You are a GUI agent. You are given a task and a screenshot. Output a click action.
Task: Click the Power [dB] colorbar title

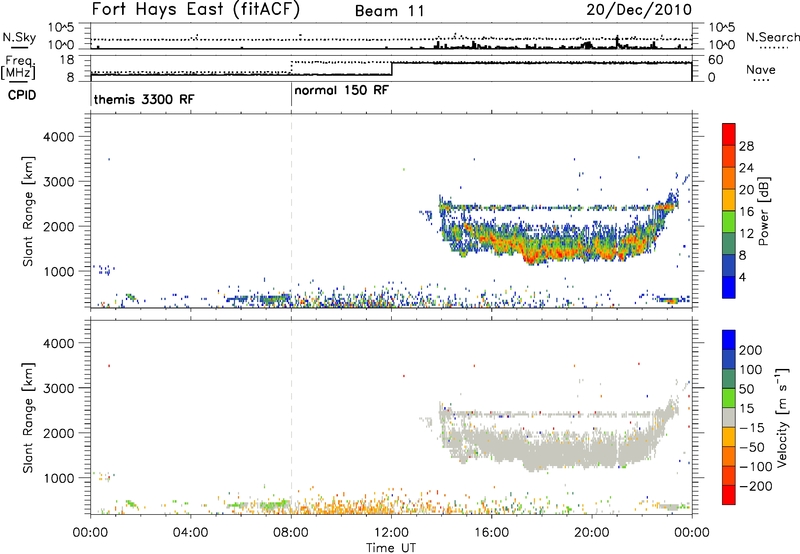tap(764, 211)
